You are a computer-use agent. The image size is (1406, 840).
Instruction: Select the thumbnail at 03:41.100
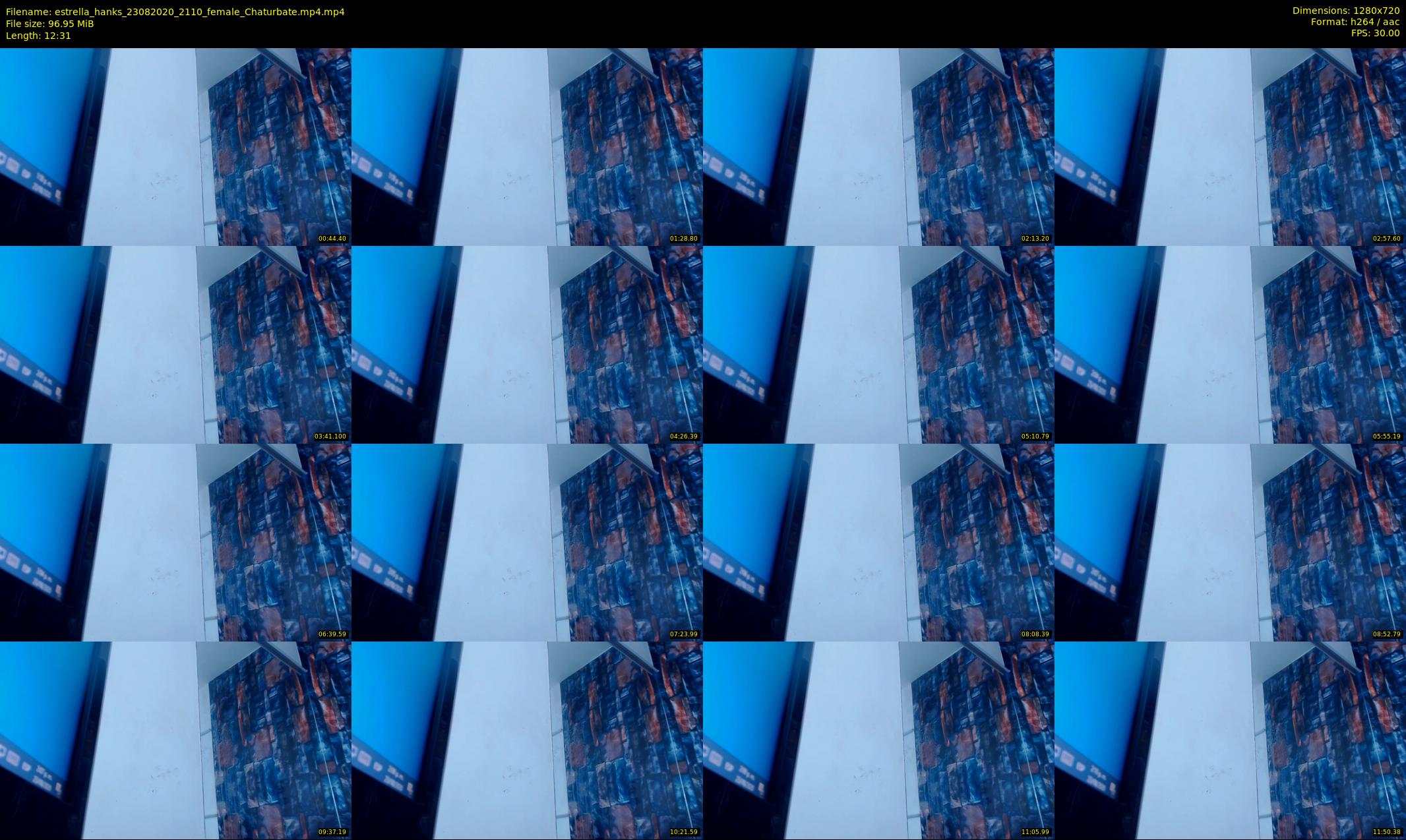click(x=175, y=344)
